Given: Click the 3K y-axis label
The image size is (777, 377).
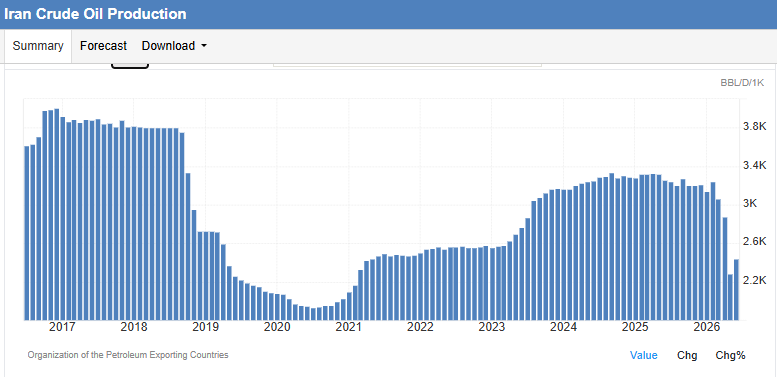Looking at the screenshot, I should coord(750,204).
